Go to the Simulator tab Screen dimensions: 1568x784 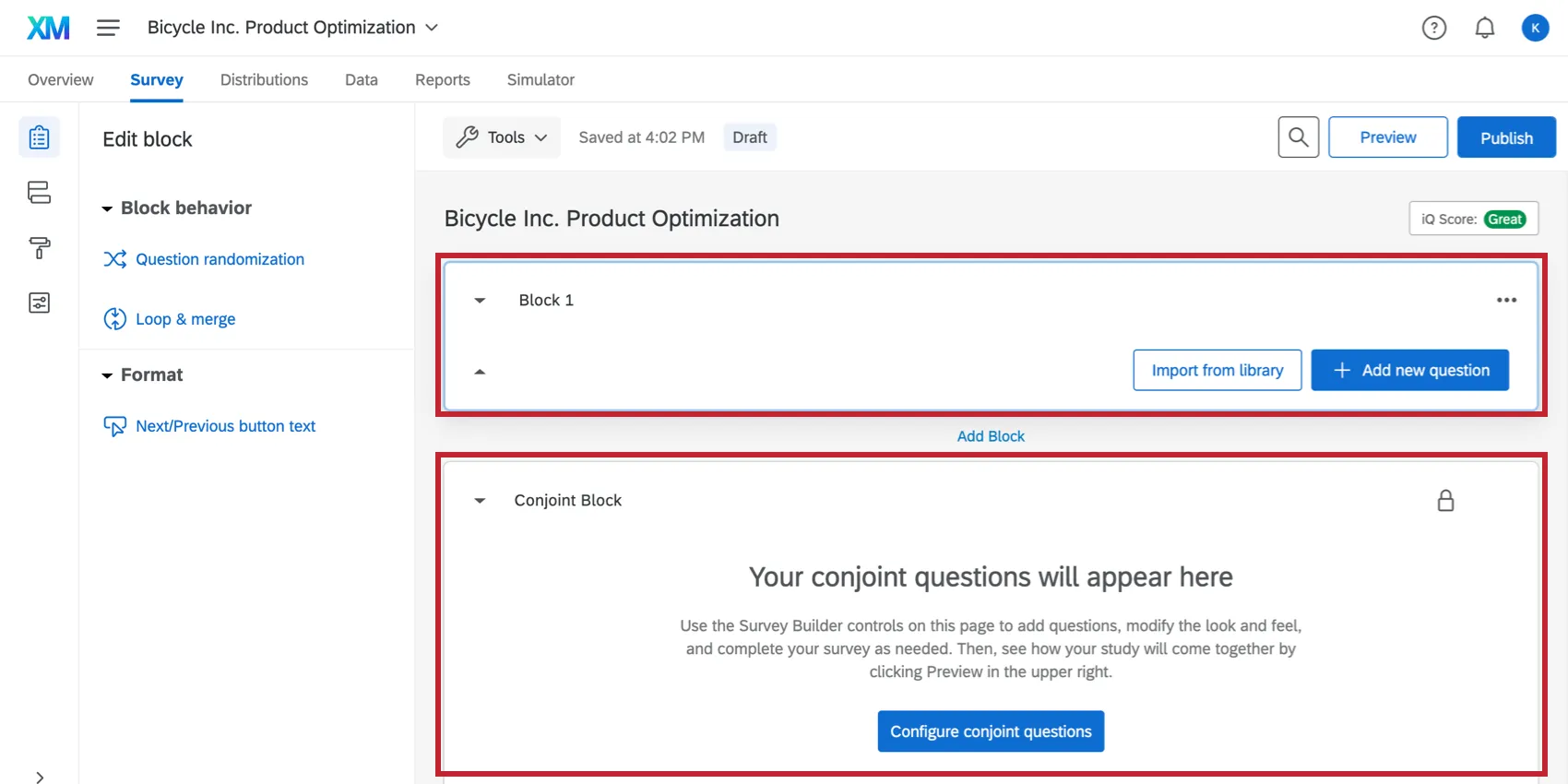click(x=540, y=79)
